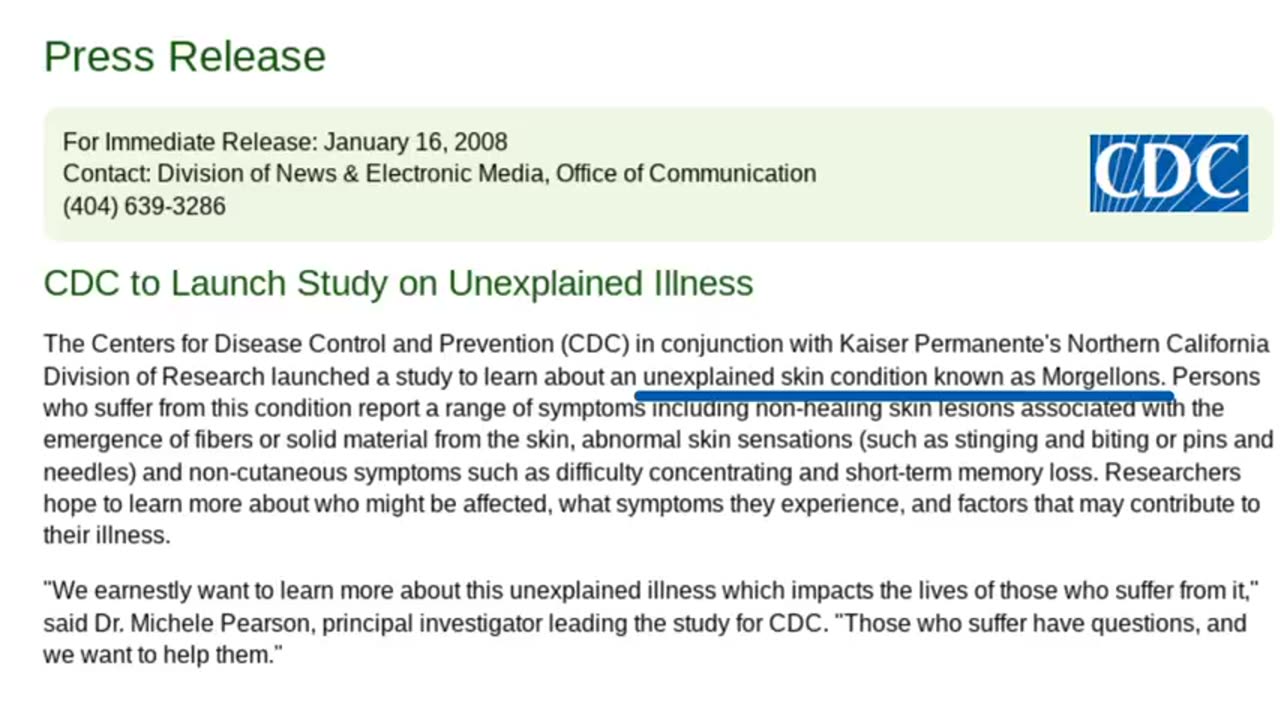The height and width of the screenshot is (720, 1280).
Task: Click the phone number (404) 639-3286
Action: (x=144, y=206)
